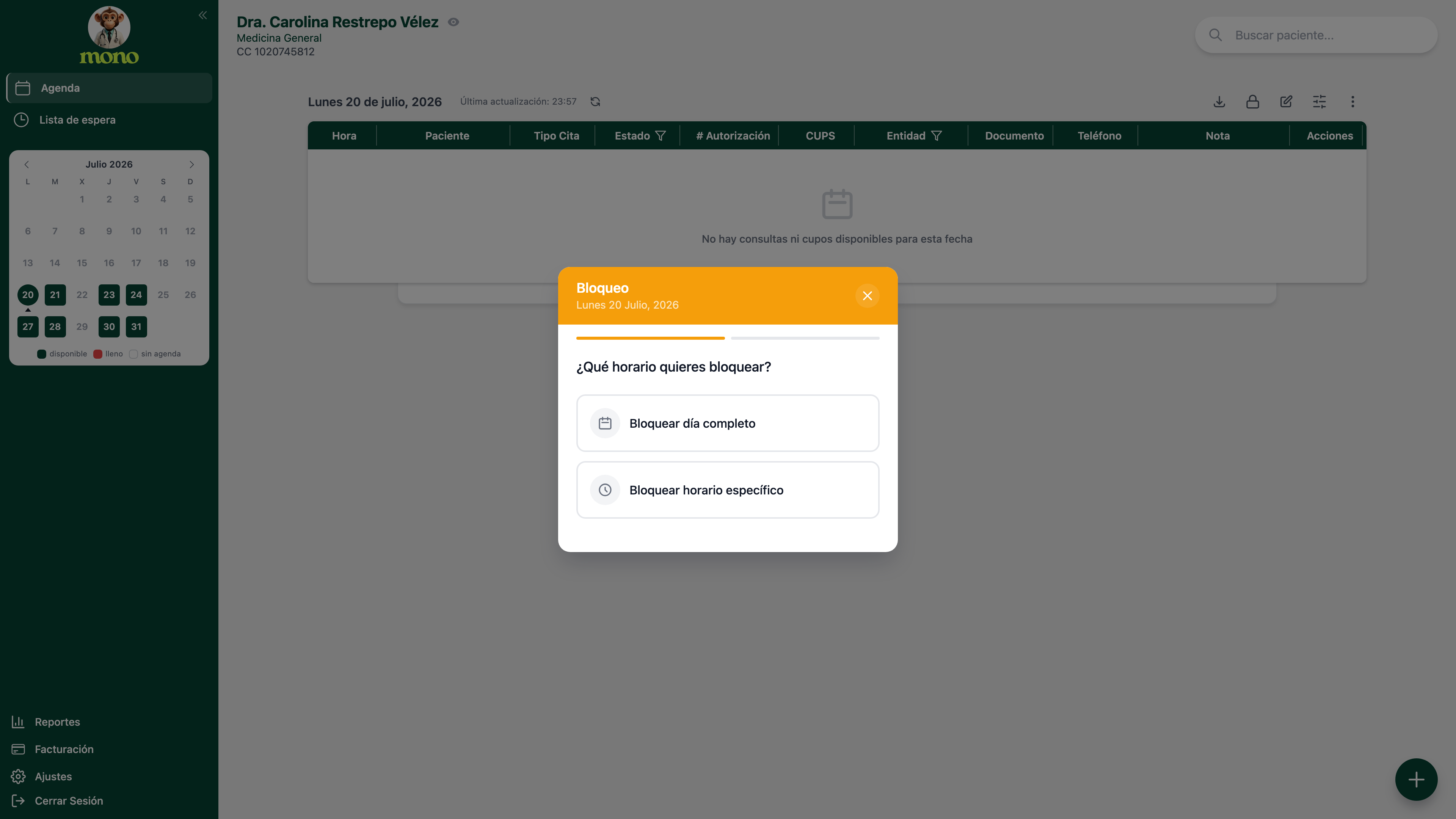Choose Bloquear horario específico option
The height and width of the screenshot is (819, 1456).
point(728,490)
